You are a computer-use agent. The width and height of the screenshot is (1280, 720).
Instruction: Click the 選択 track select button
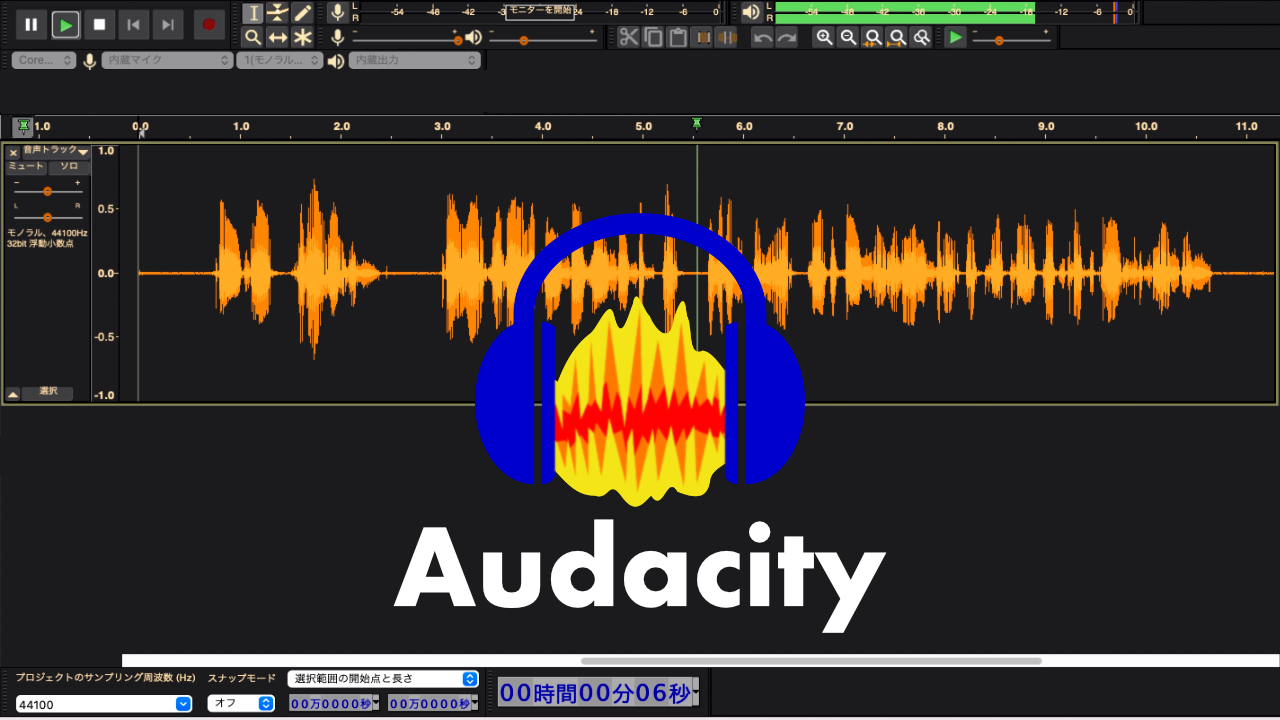pos(48,393)
